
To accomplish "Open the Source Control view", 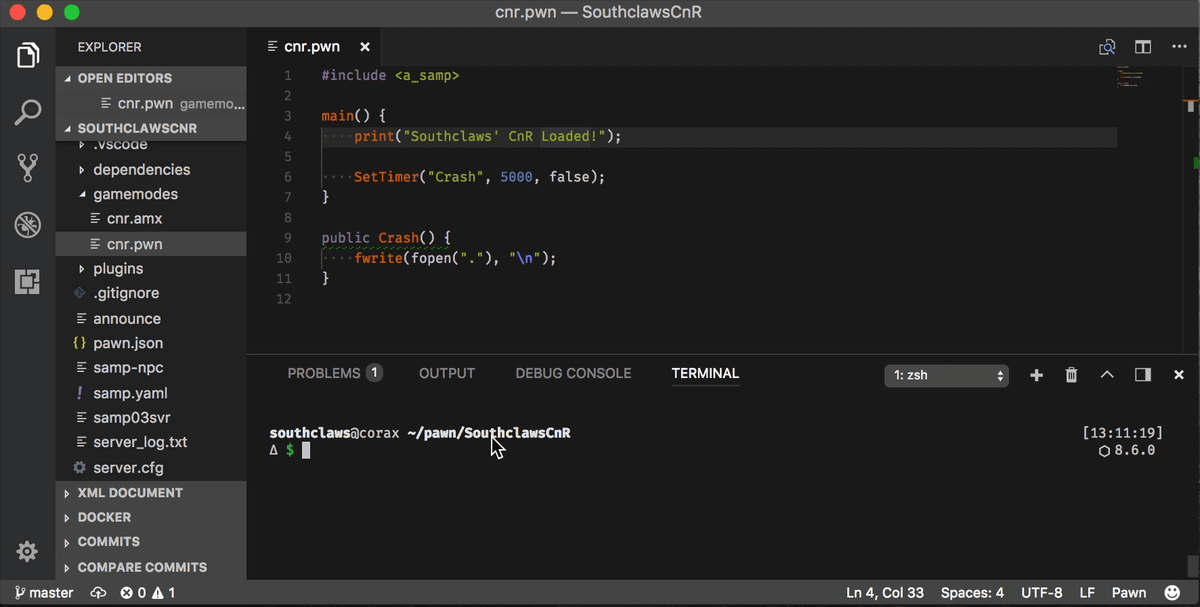I will 28,168.
